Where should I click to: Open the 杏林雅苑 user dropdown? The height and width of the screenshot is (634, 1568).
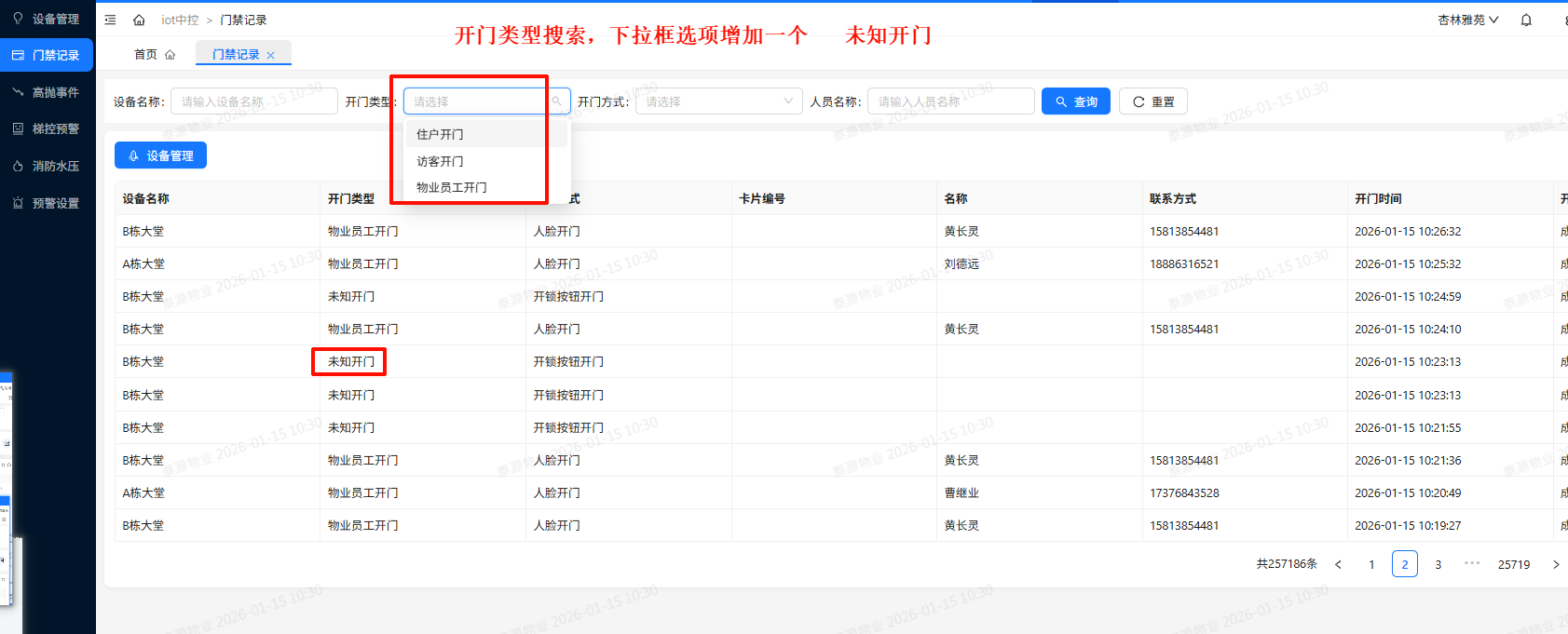pyautogui.click(x=1468, y=20)
